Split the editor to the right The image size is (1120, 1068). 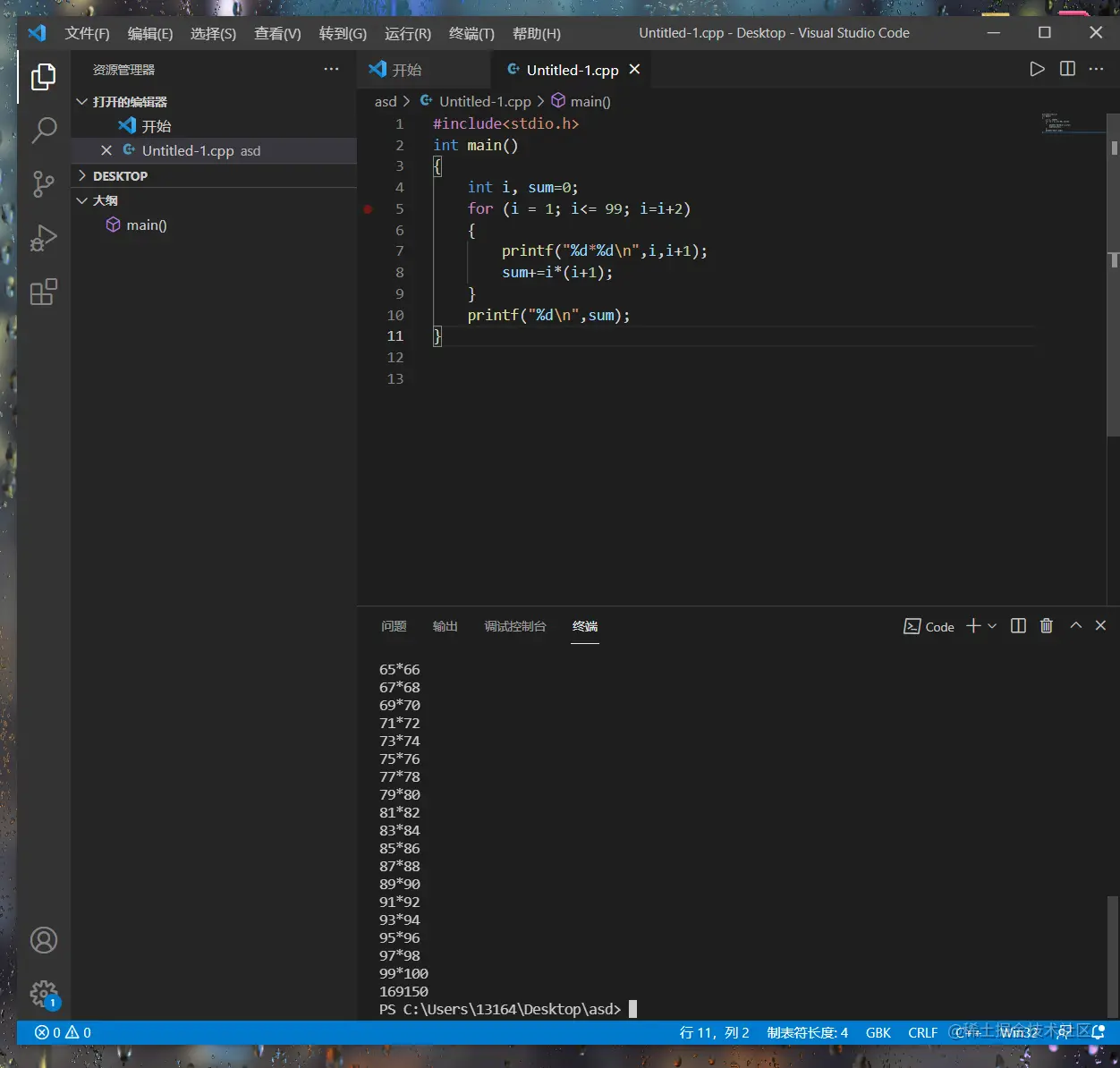click(x=1067, y=69)
